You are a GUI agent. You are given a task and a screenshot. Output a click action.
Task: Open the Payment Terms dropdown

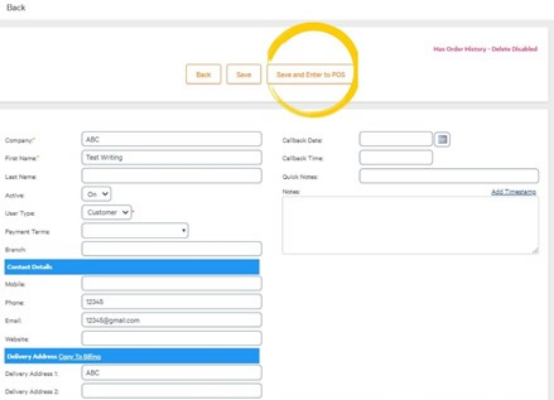(135, 231)
